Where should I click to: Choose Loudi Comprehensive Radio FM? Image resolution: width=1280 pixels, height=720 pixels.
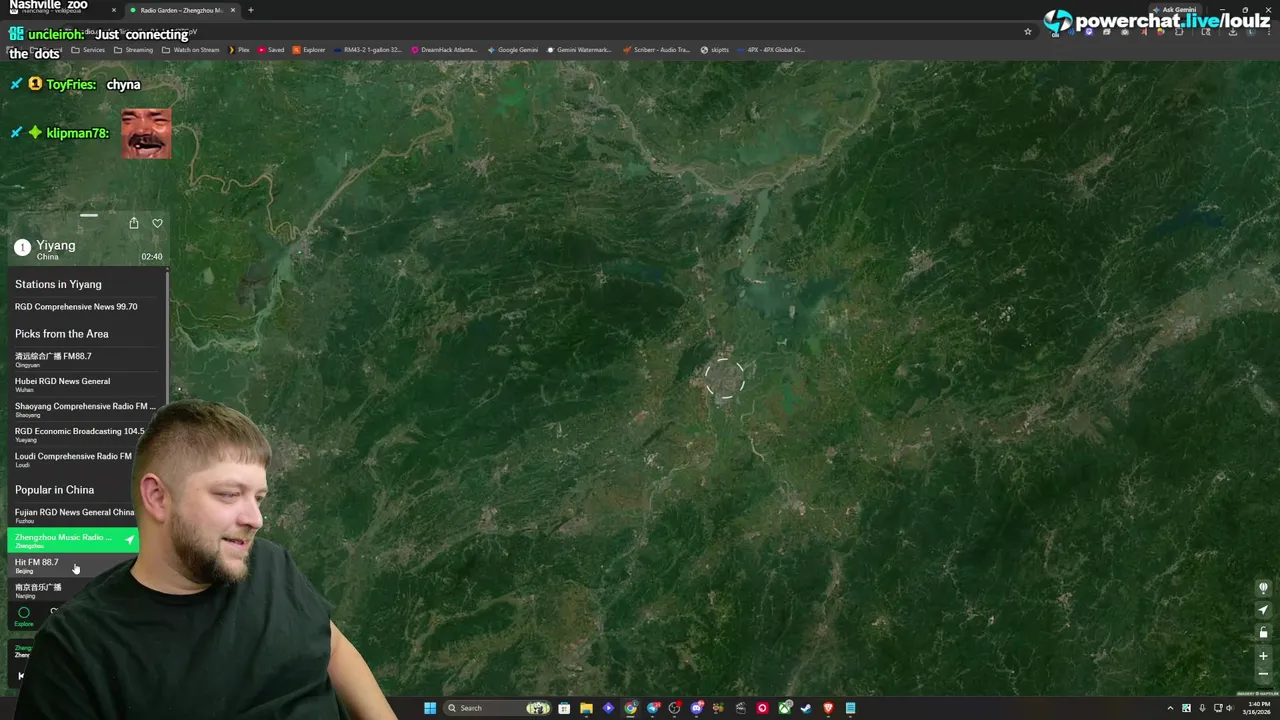(x=73, y=460)
